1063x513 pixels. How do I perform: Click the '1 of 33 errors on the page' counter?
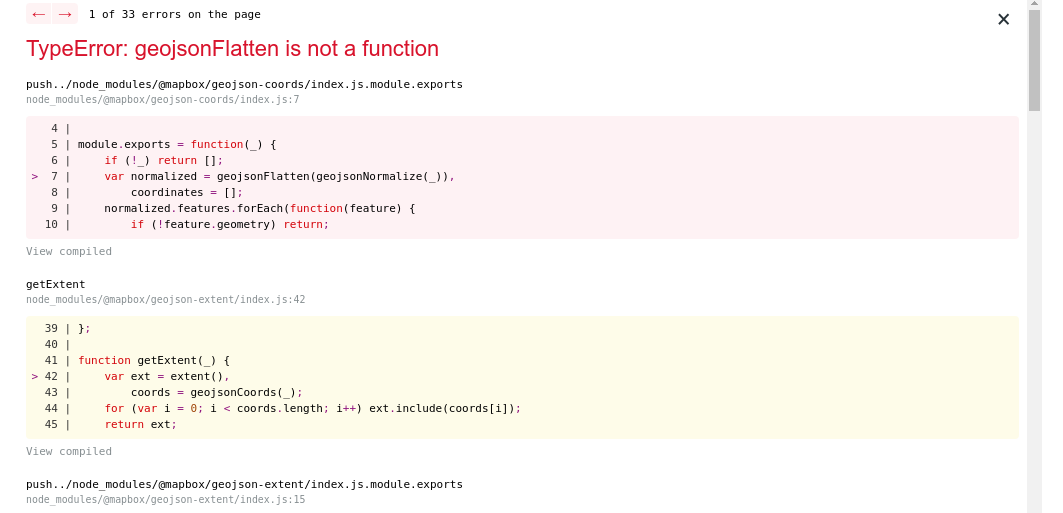(174, 14)
